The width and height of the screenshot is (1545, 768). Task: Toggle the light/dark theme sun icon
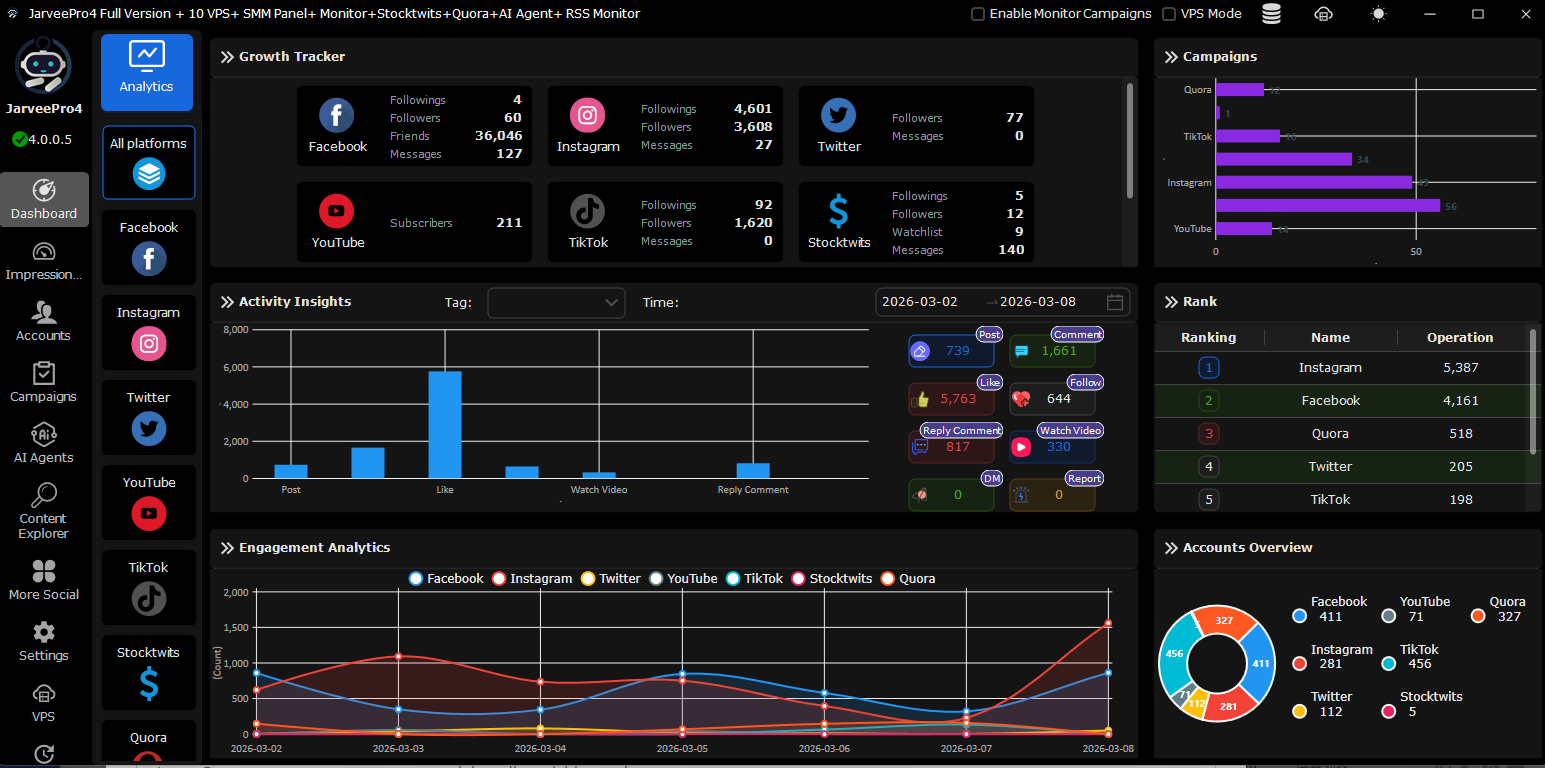click(x=1379, y=14)
